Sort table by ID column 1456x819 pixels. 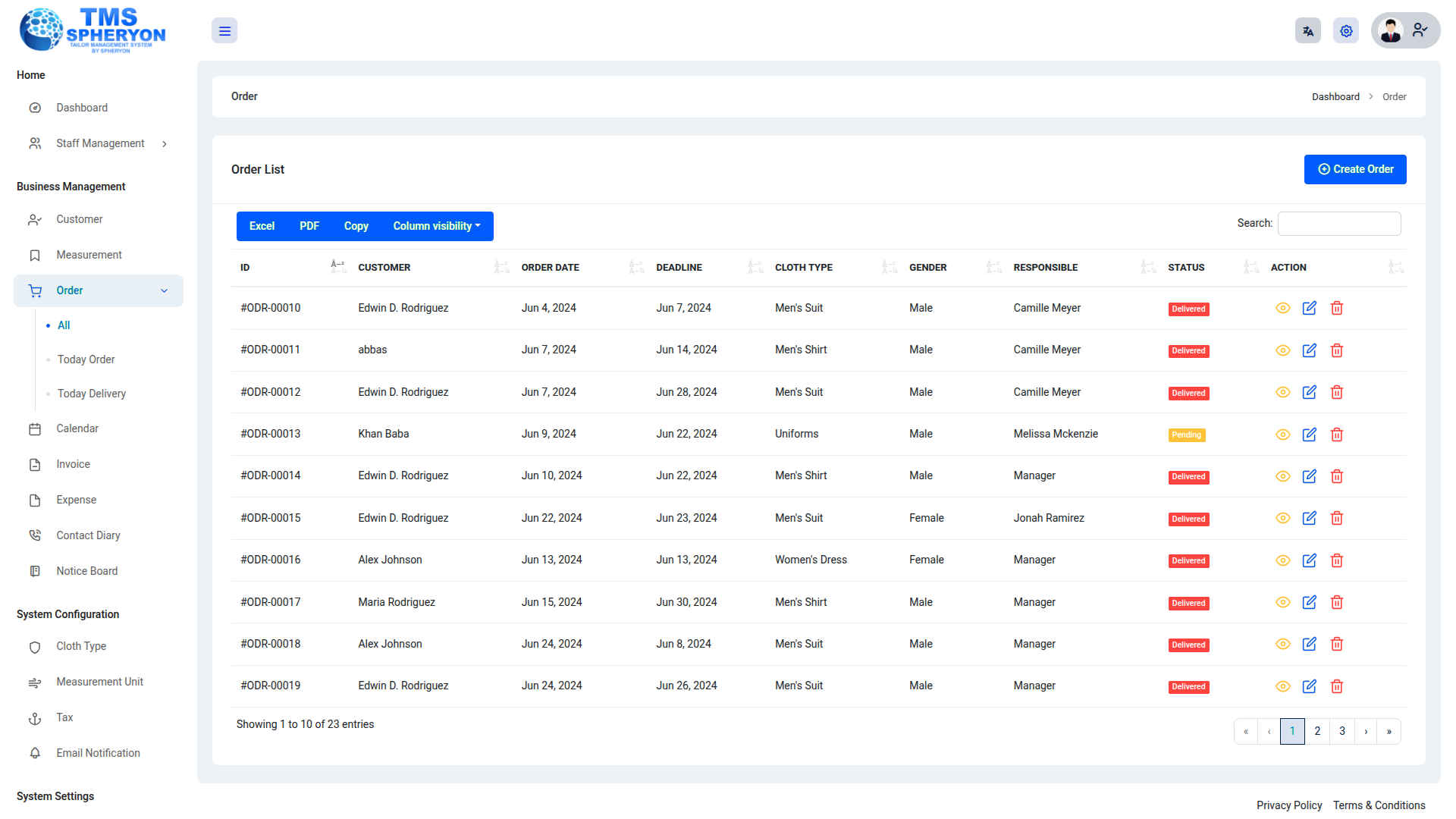click(290, 268)
